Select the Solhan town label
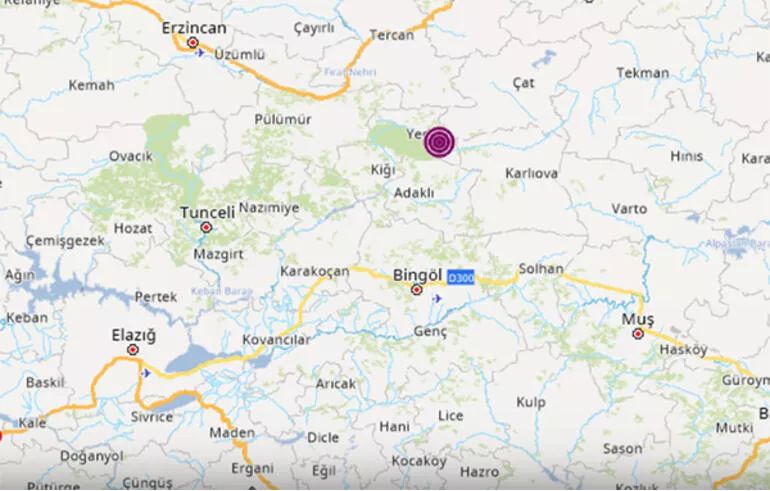 tap(541, 269)
